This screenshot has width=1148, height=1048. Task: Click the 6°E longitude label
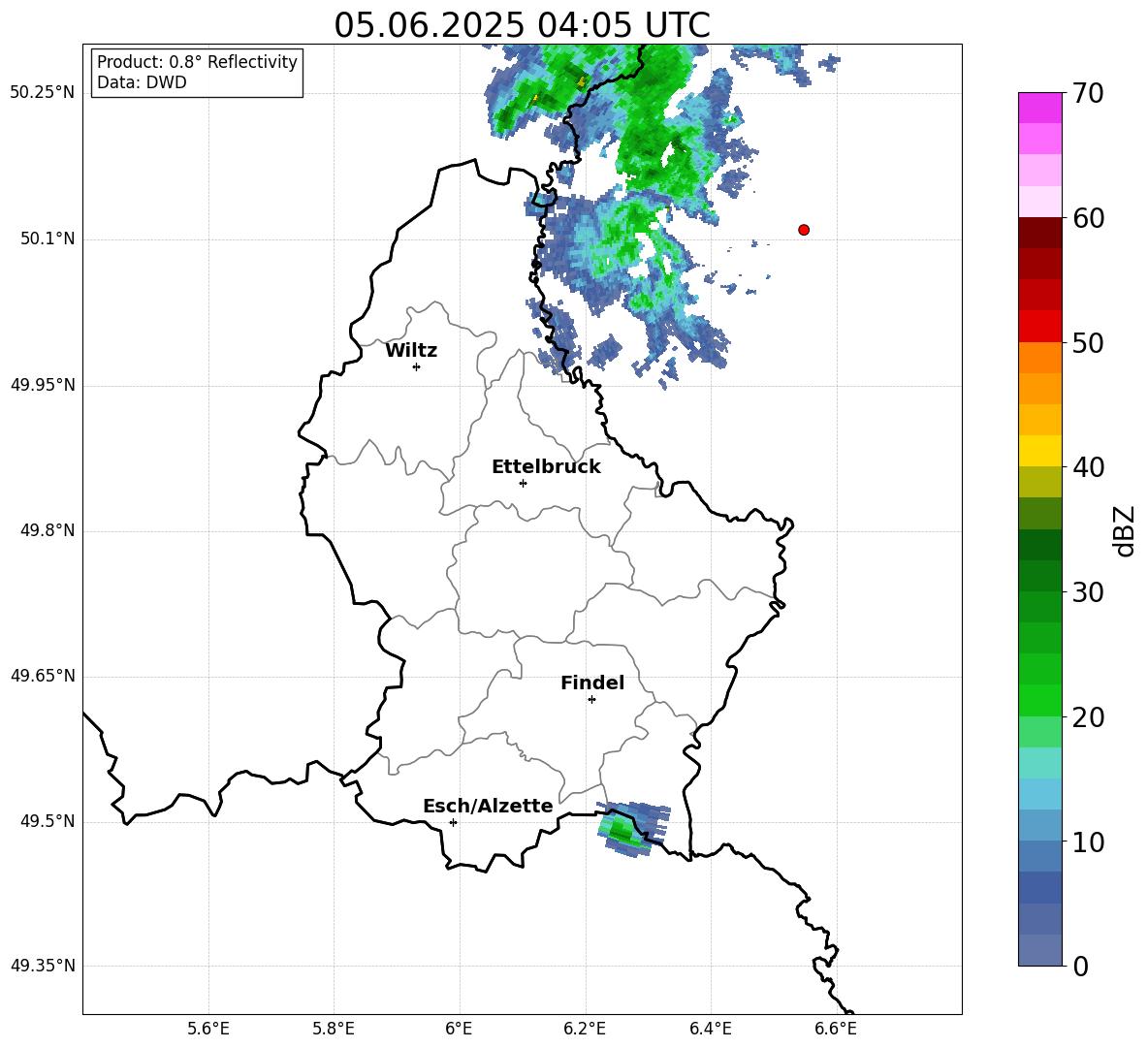pos(459,1029)
